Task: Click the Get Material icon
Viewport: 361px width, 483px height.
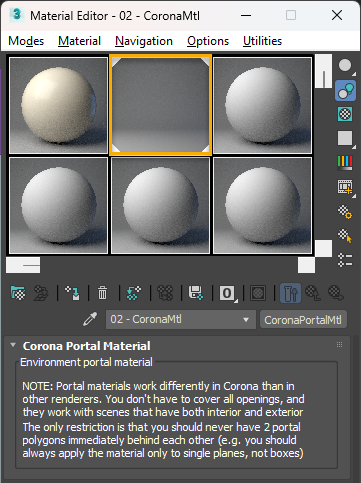Action: pos(18,293)
